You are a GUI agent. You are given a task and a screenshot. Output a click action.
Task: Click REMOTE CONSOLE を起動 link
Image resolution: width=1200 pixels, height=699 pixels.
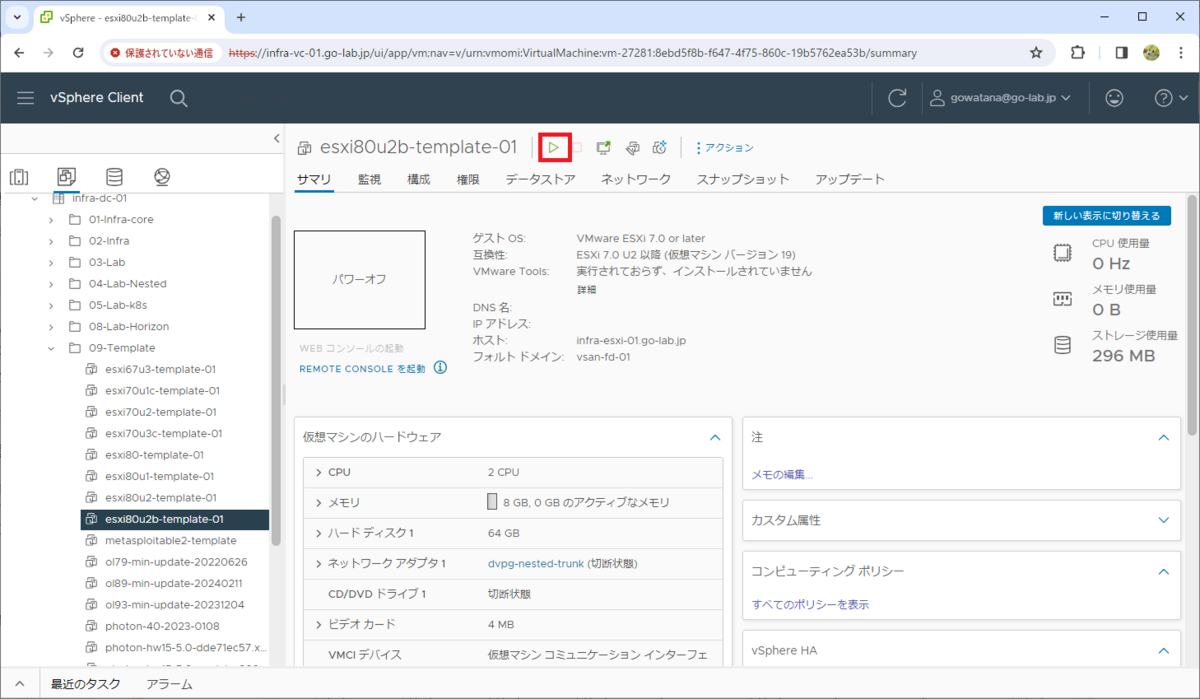[362, 369]
